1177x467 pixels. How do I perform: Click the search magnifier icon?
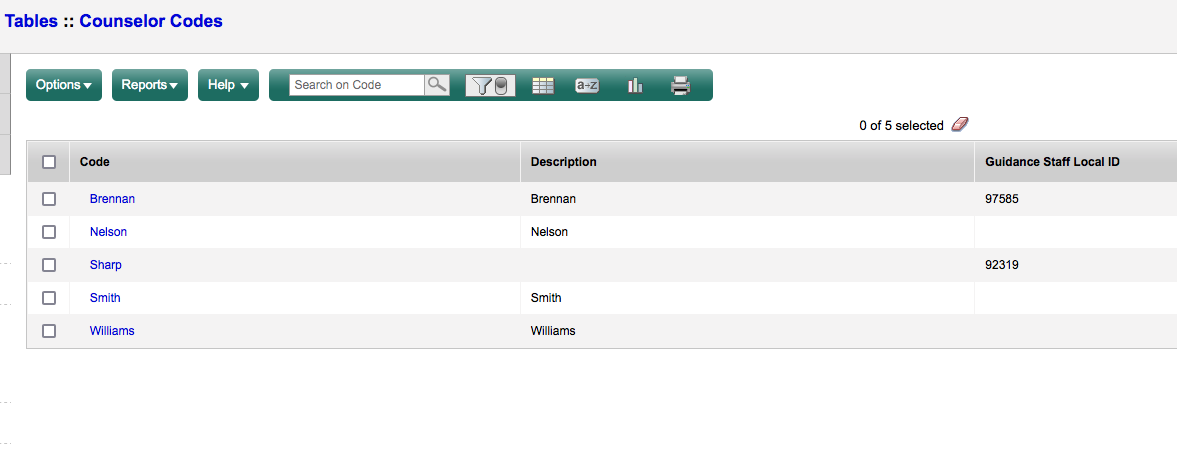click(437, 85)
